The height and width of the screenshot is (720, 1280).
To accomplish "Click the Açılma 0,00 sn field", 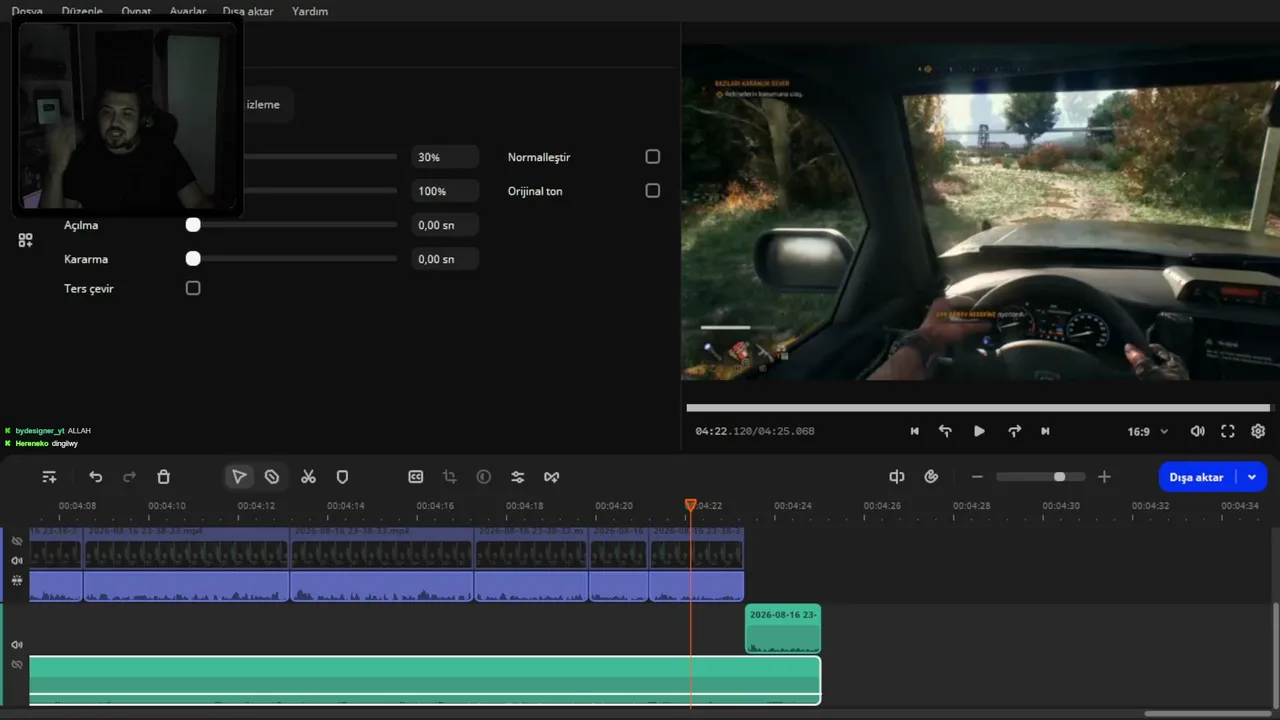I will tap(445, 225).
